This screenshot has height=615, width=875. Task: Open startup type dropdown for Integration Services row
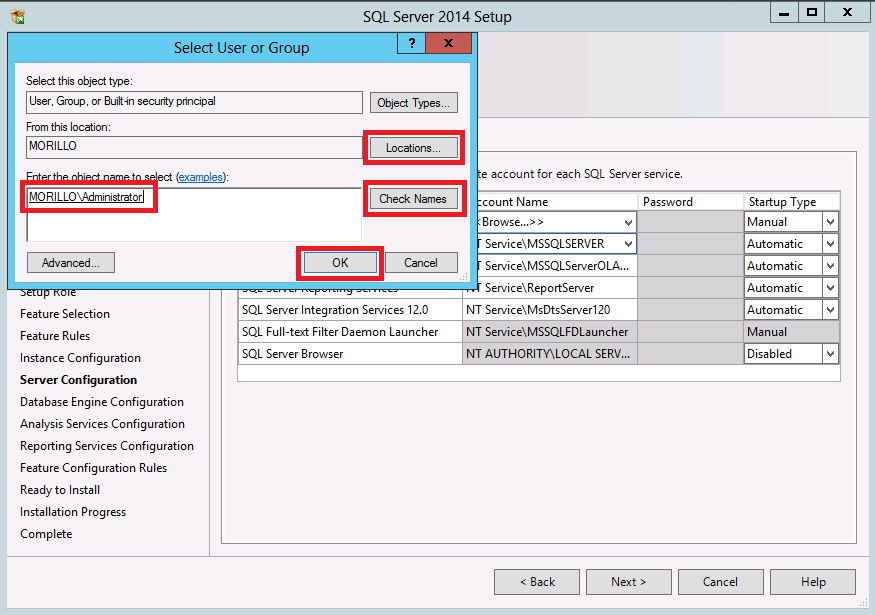tap(830, 310)
